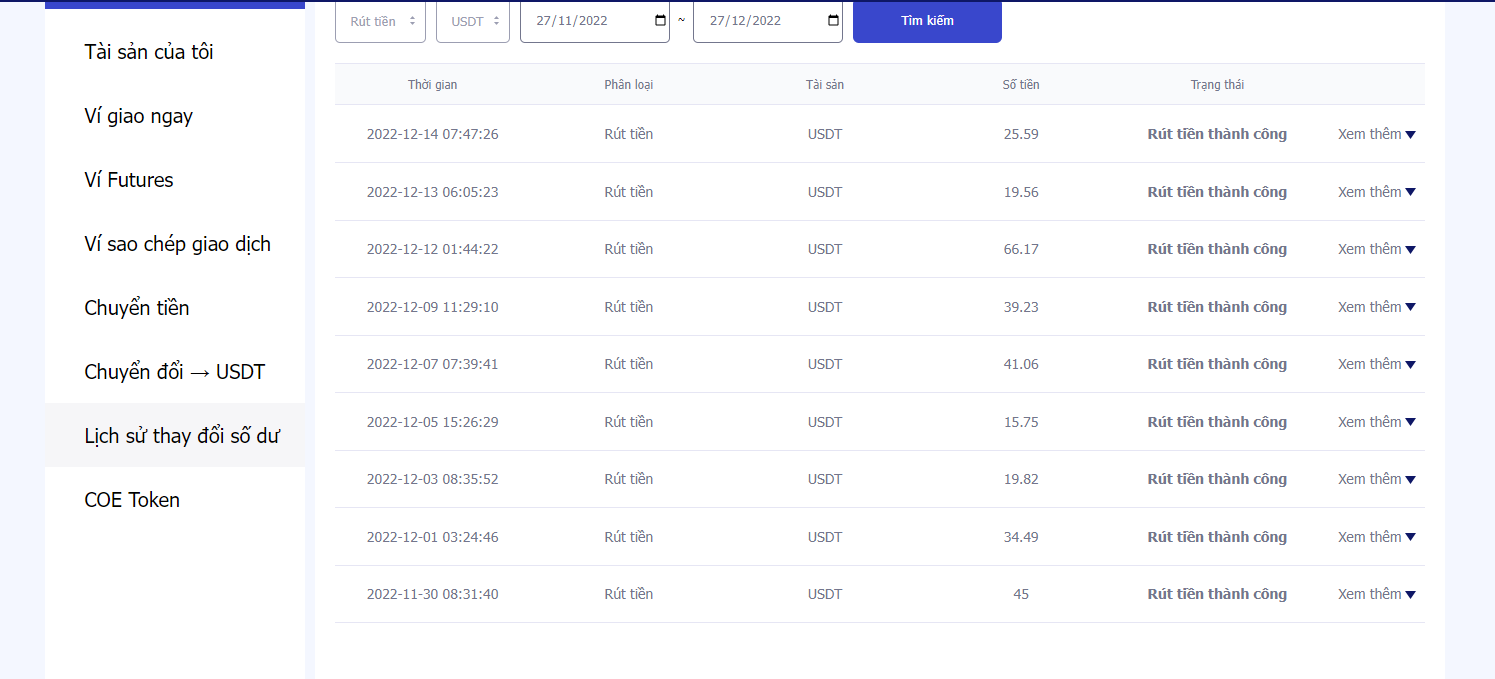Viewport: 1495px width, 679px height.
Task: Click timestamp 2022-12-13 06:05:23
Action: [x=432, y=192]
